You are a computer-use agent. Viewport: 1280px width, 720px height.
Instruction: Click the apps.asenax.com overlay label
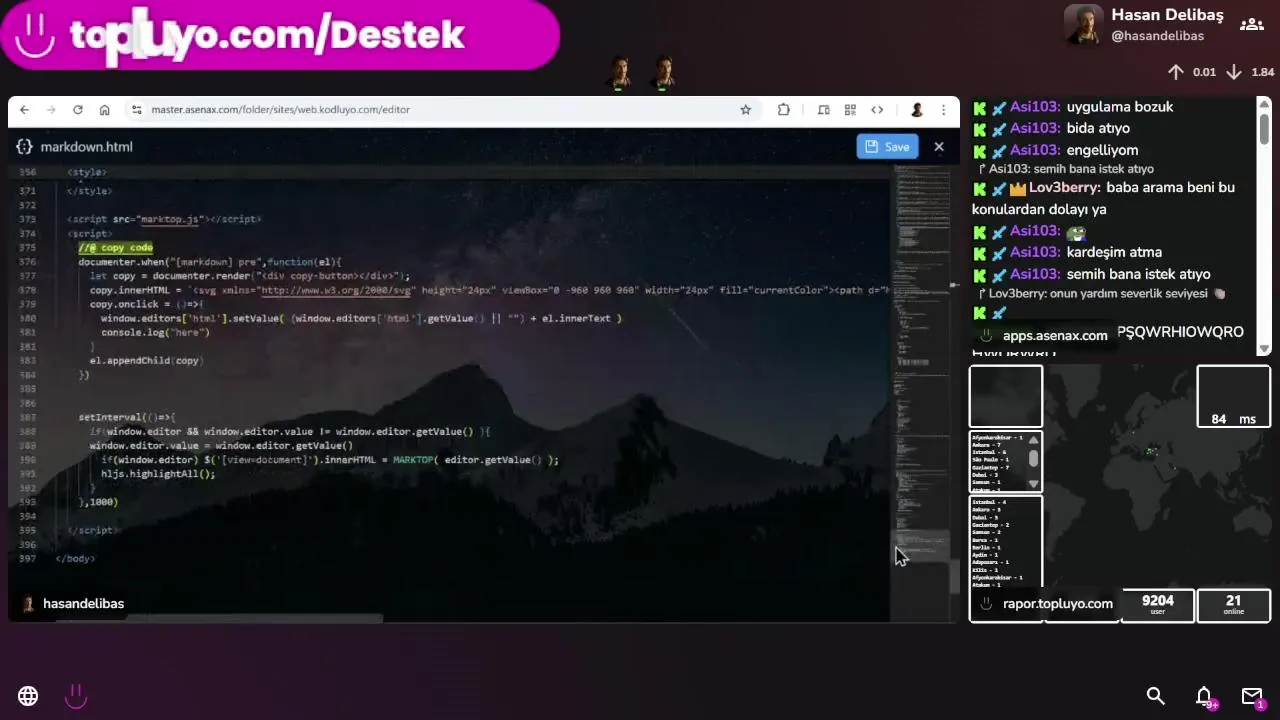click(1055, 336)
